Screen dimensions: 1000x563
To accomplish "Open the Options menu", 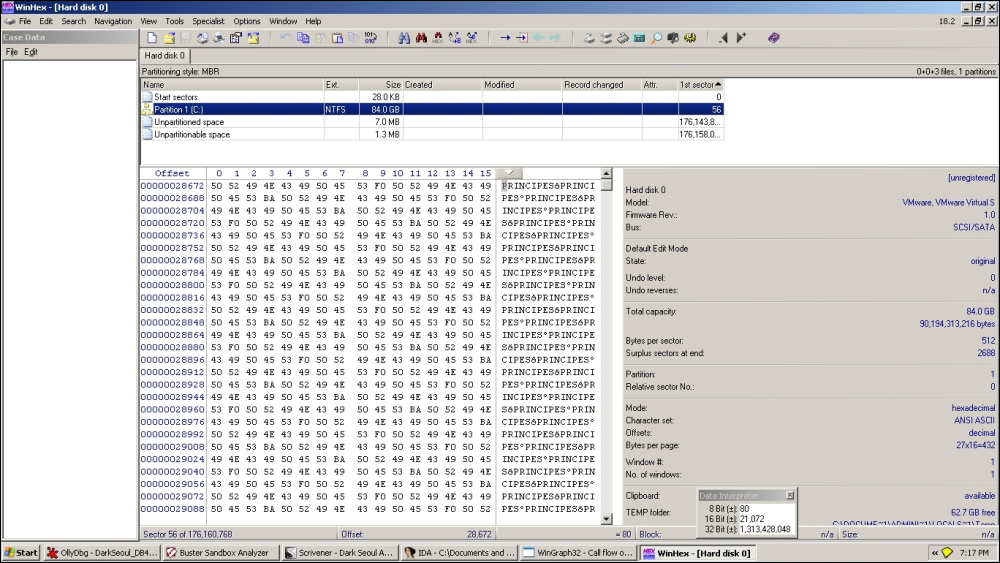I will 247,21.
